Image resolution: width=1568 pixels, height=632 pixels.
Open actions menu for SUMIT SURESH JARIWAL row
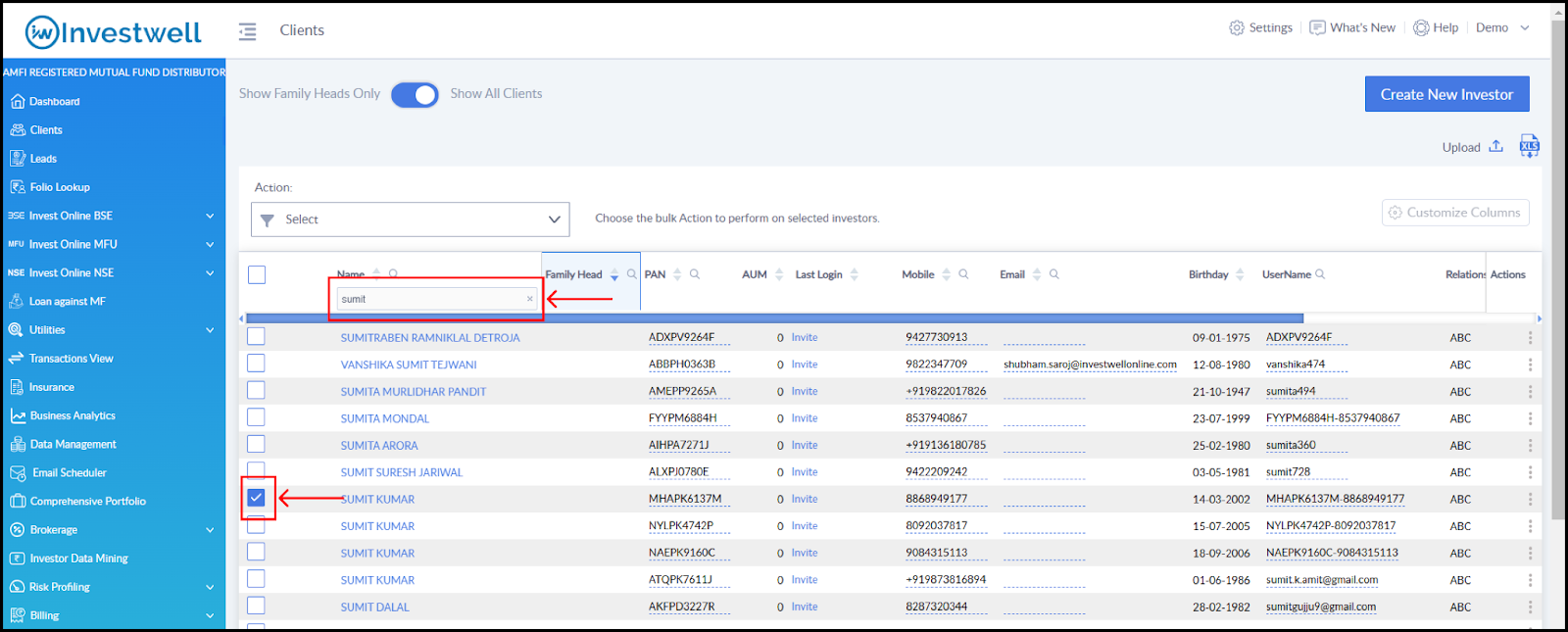coord(1529,472)
